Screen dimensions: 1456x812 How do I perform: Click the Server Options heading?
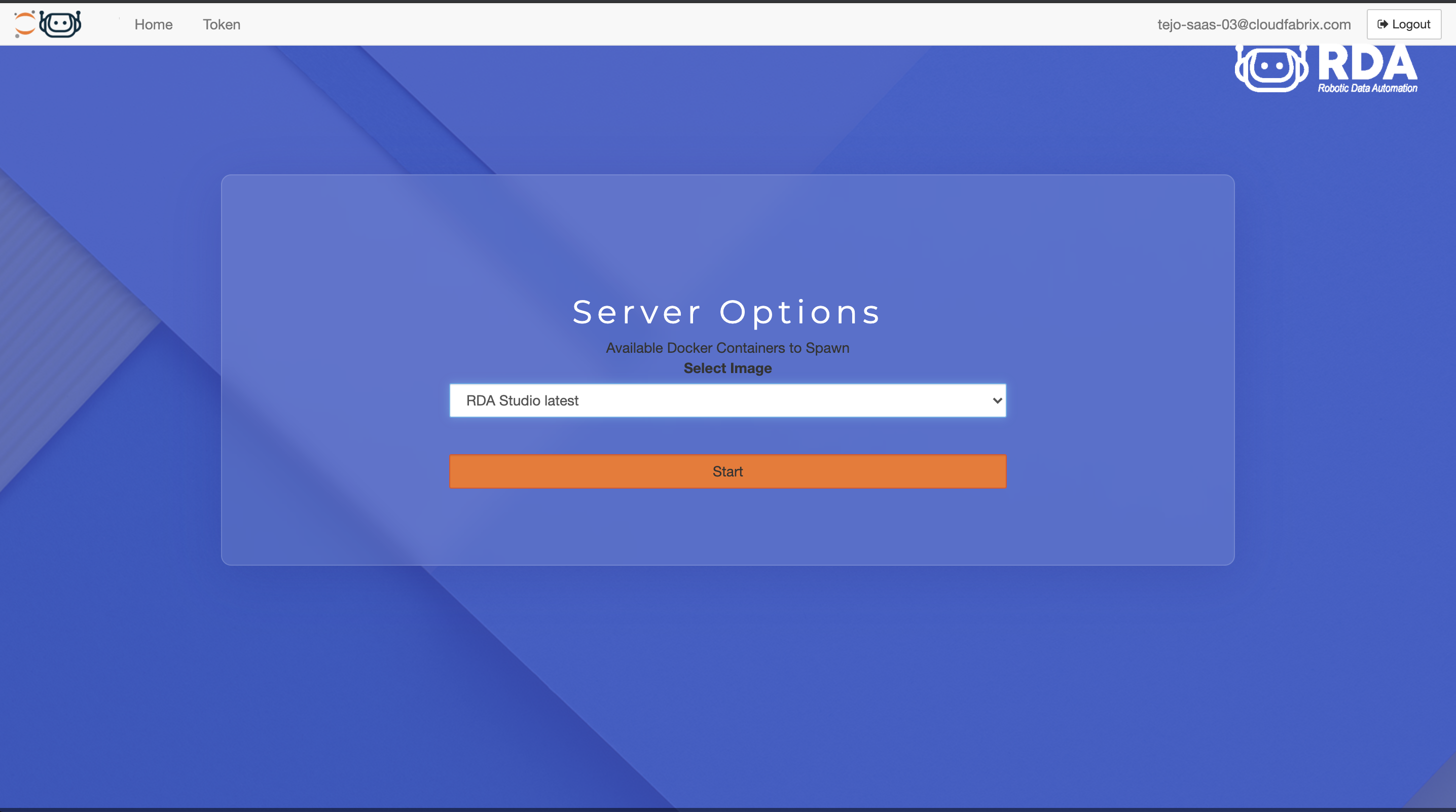(x=727, y=312)
